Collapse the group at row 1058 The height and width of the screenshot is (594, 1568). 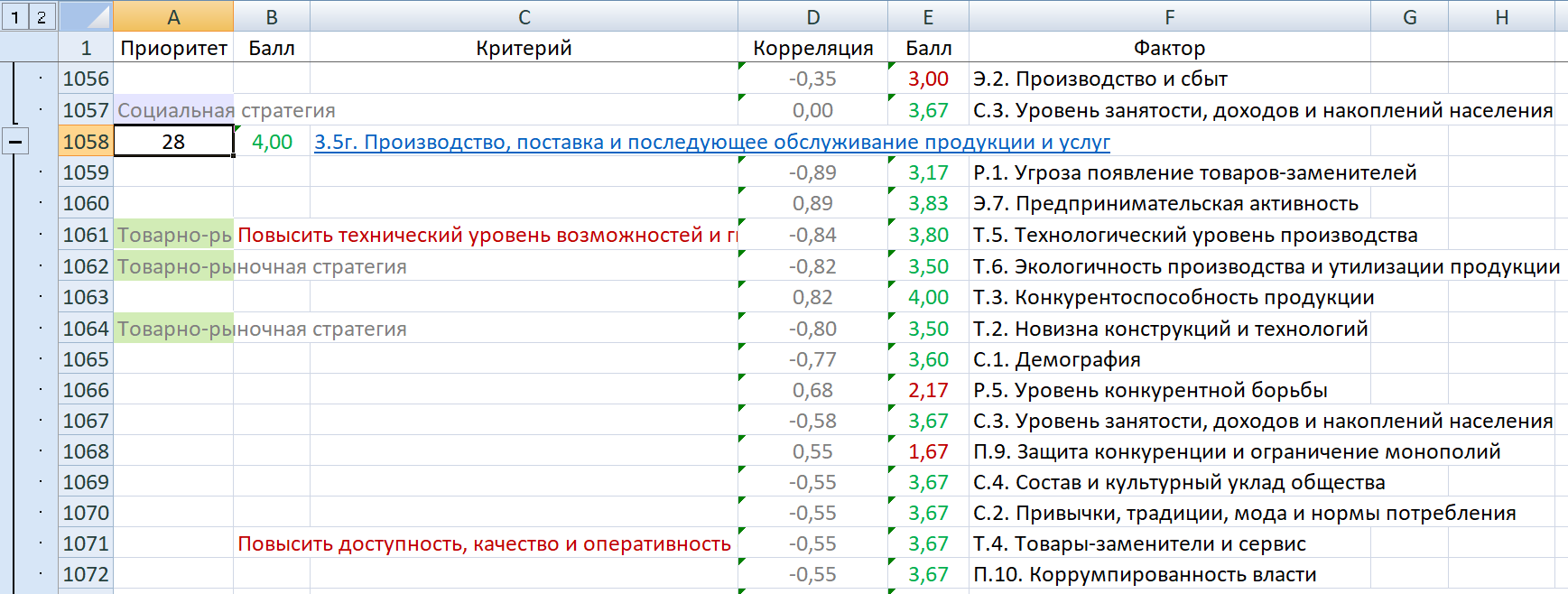point(15,142)
